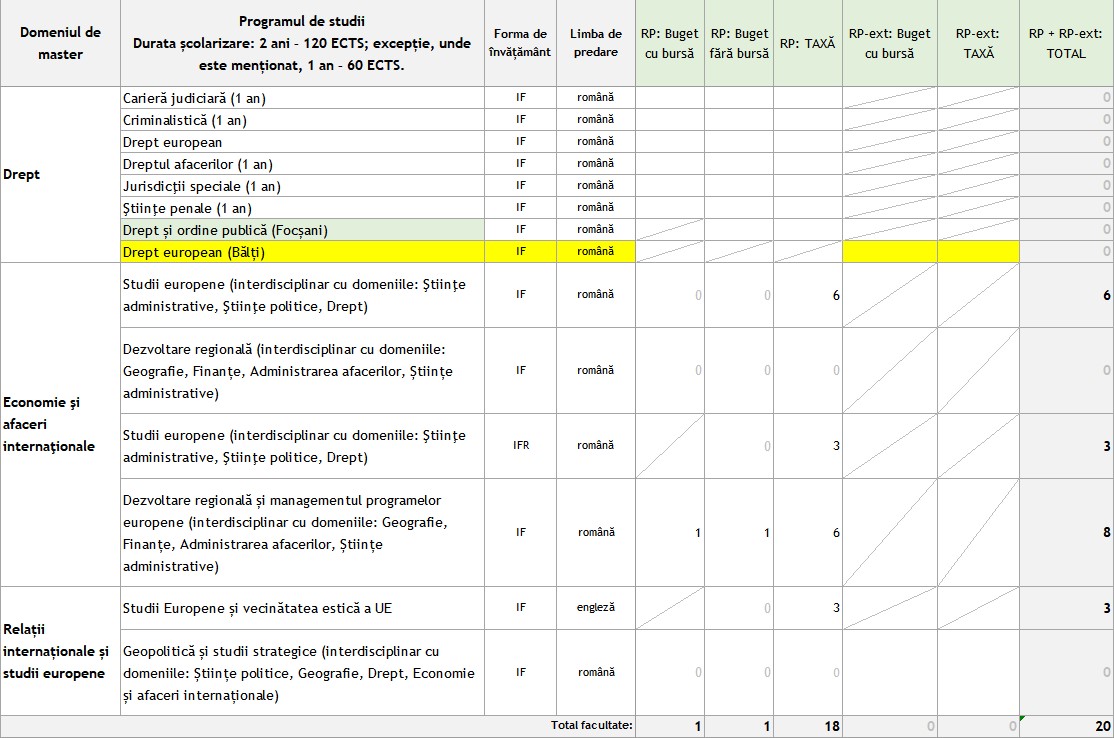Click Total facultate value under RP: Buget fără bursă
Viewport: 1114px width, 738px height.
[x=739, y=727]
